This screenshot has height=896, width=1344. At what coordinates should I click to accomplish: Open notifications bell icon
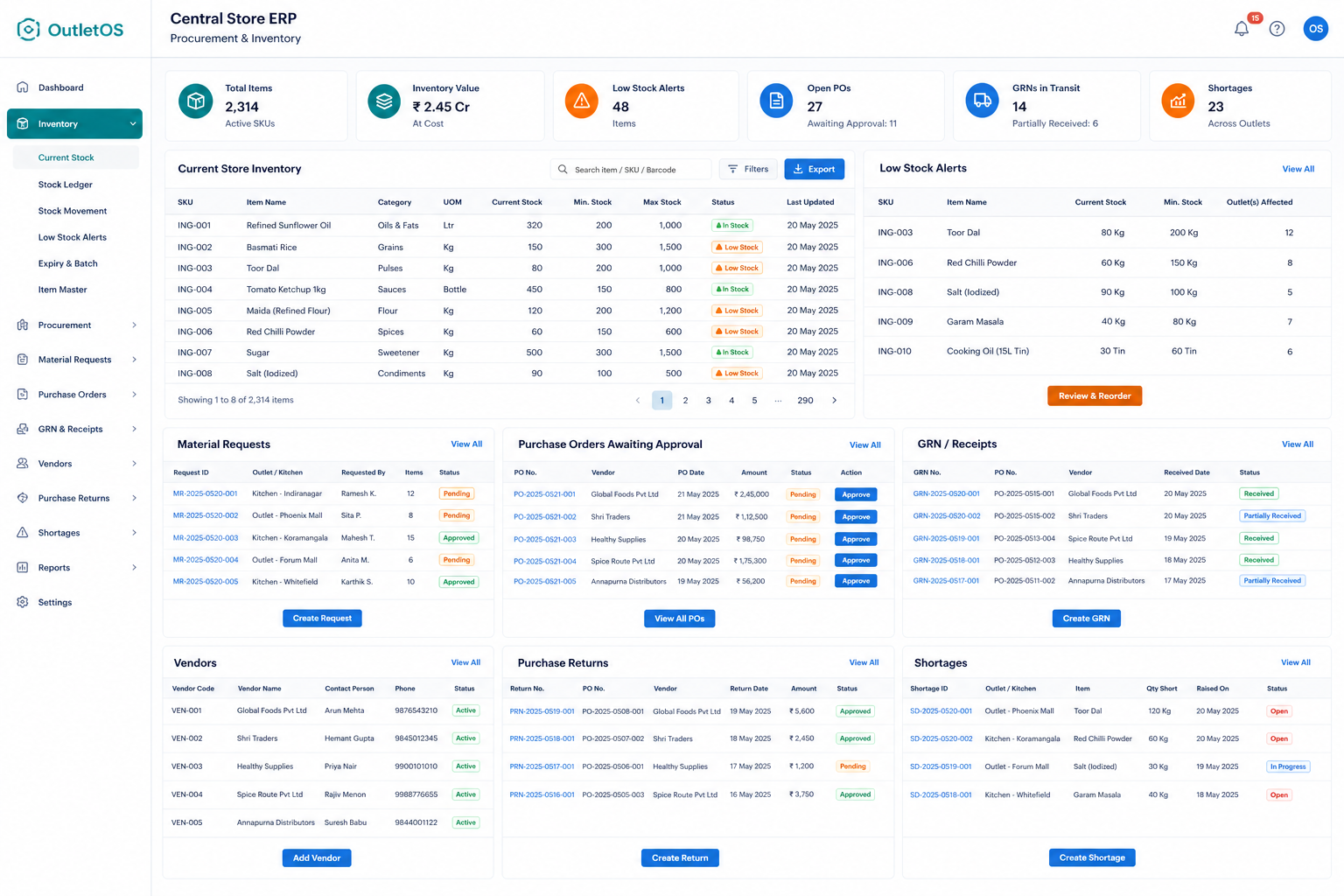coord(1242,29)
